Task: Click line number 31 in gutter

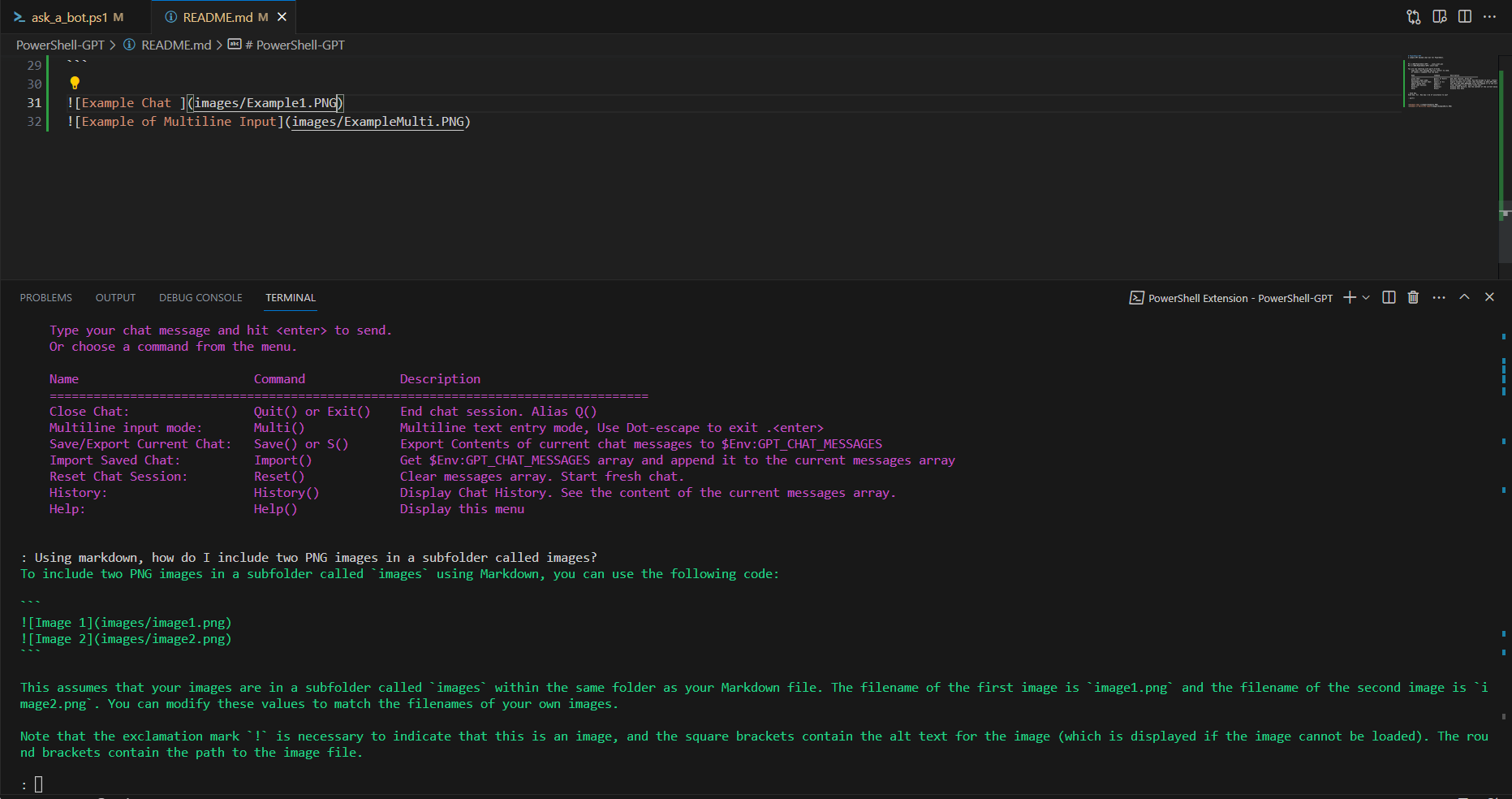Action: (x=34, y=103)
